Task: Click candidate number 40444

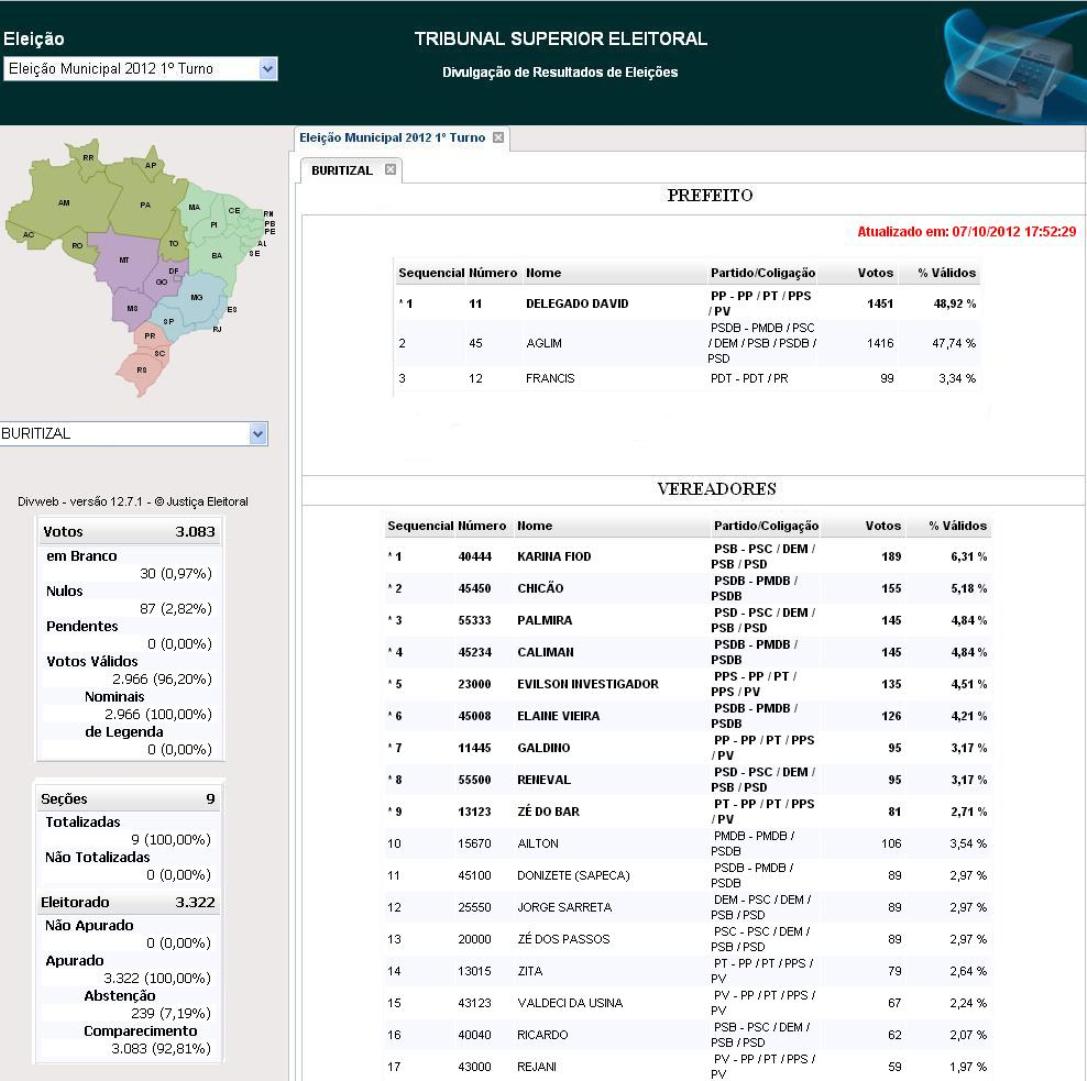Action: point(474,556)
